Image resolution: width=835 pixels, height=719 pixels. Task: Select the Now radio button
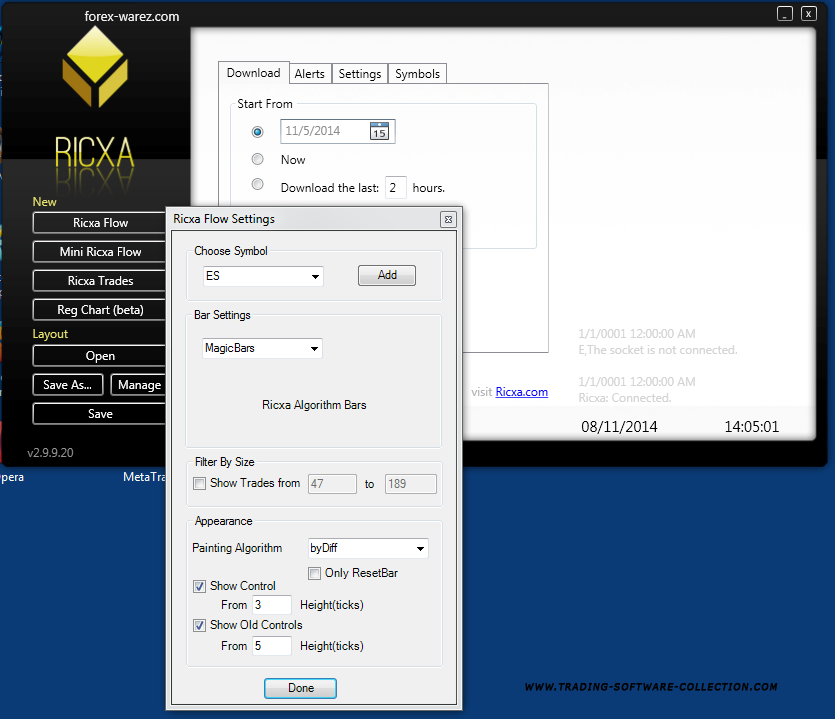click(258, 159)
